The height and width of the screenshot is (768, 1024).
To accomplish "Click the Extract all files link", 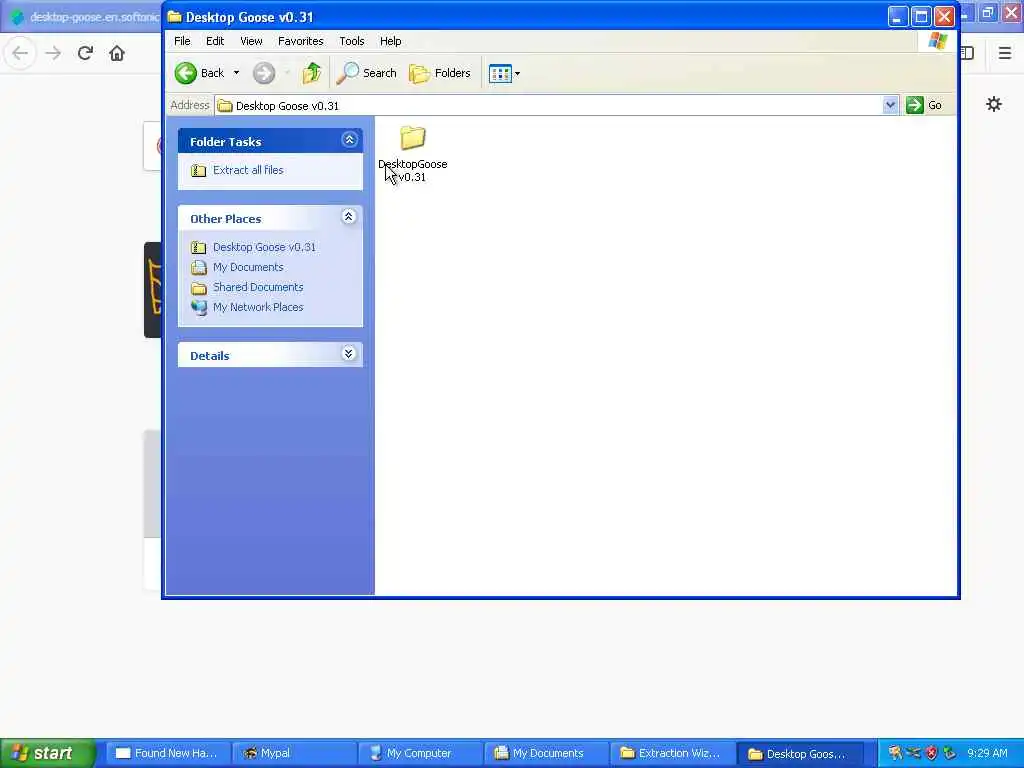I will [248, 170].
